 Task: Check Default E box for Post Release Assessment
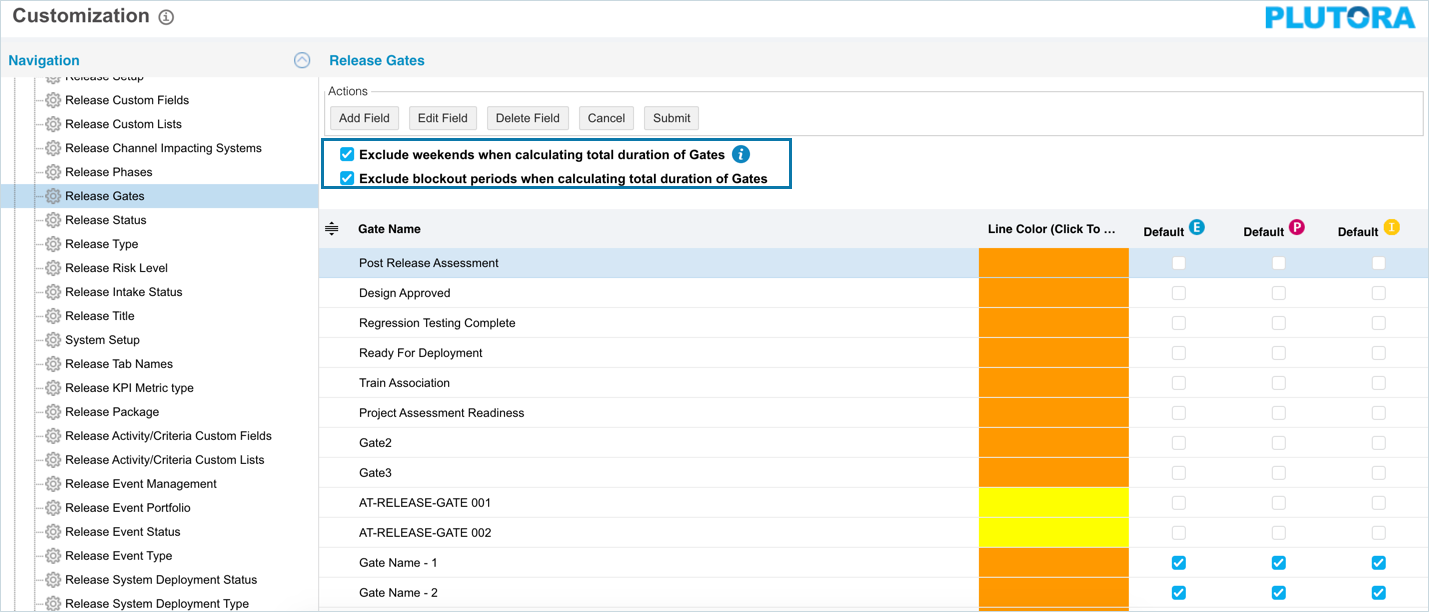tap(1179, 263)
